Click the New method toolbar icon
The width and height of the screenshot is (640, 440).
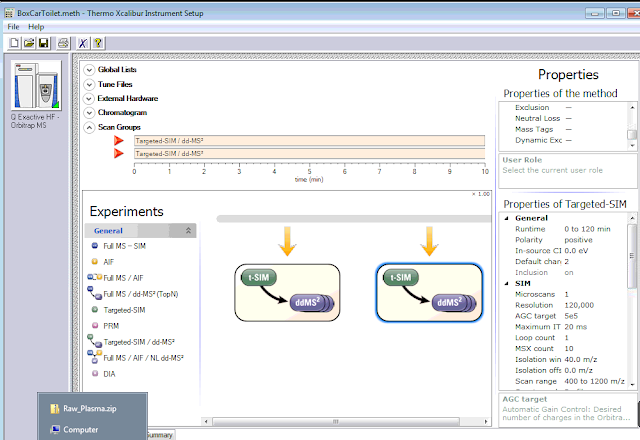click(x=14, y=43)
